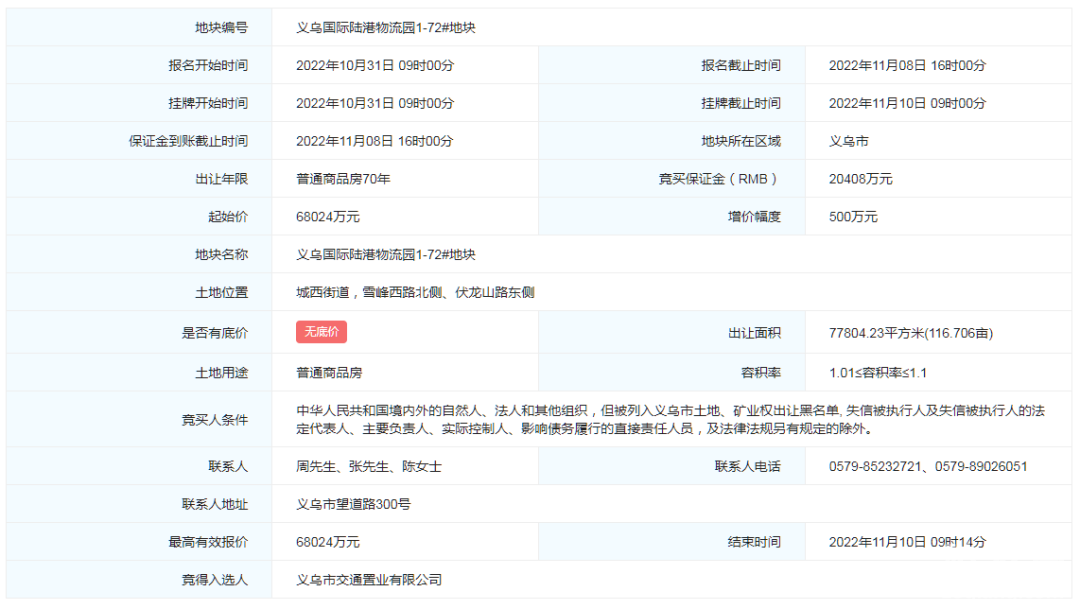Click 义乌市 in the 地块所在区域 row
This screenshot has width=1080, height=609.
pos(849,142)
